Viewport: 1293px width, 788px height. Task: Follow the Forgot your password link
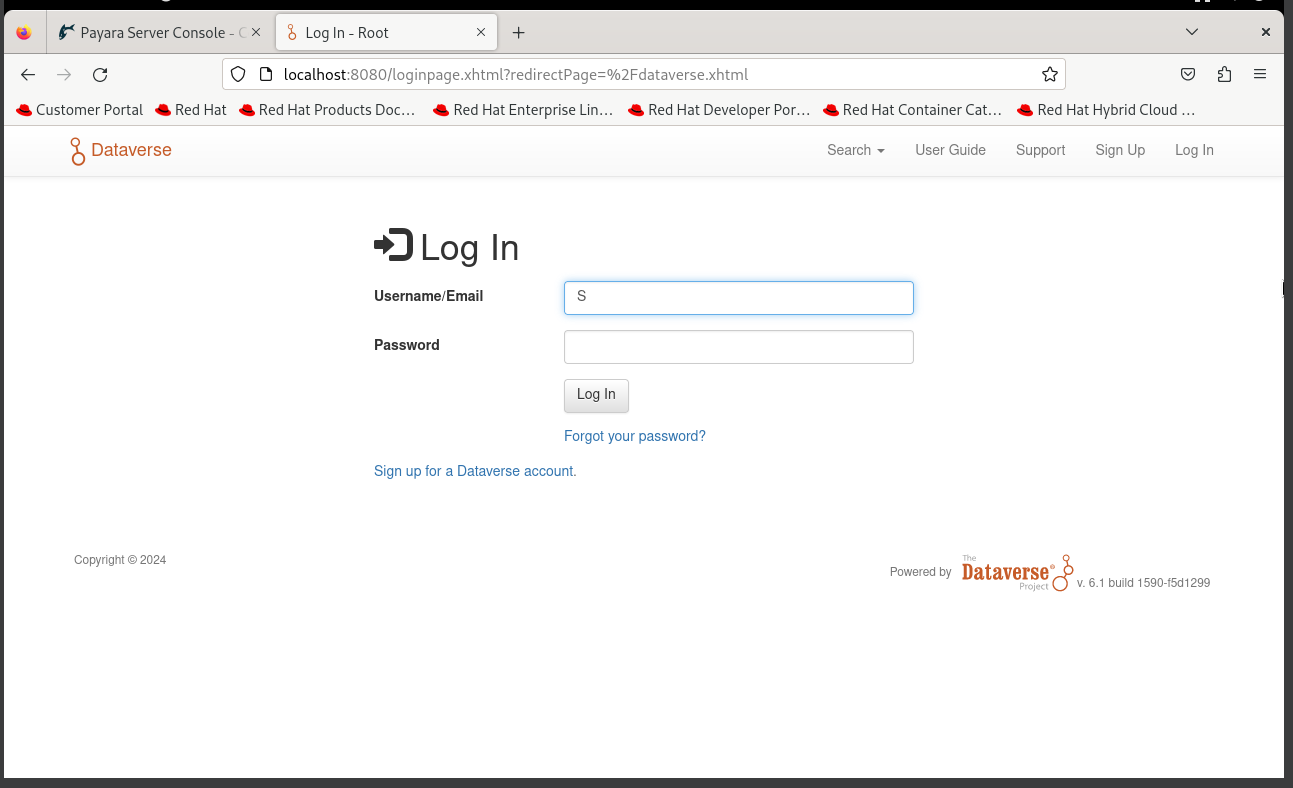tap(634, 436)
